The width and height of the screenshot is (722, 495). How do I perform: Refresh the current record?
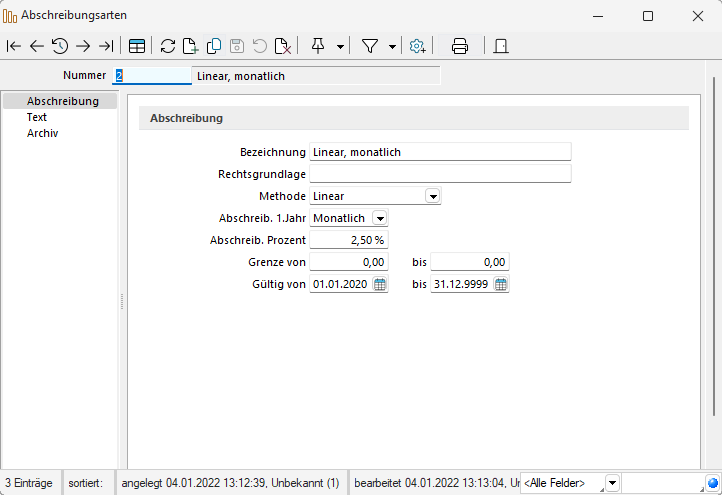pos(168,46)
